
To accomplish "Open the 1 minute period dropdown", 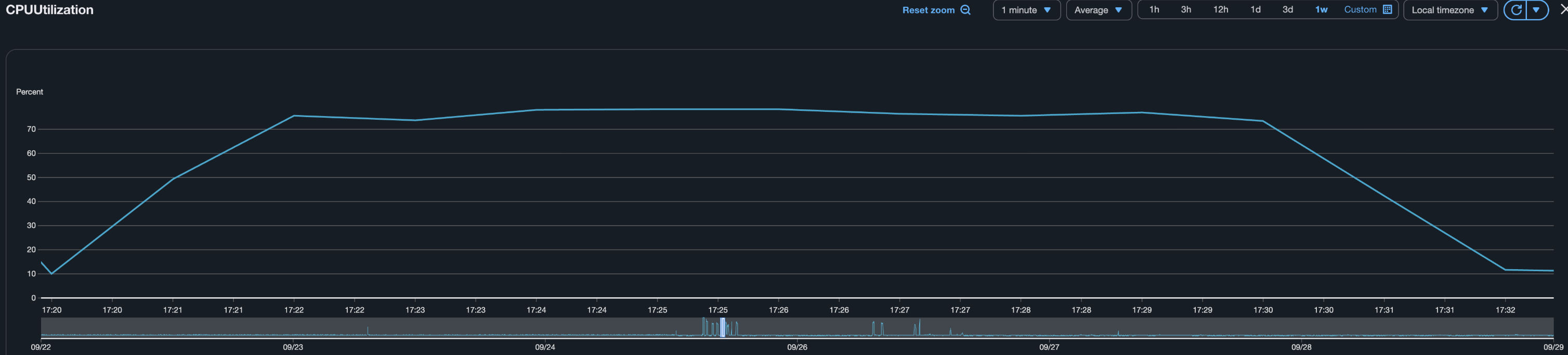I will [x=1026, y=10].
